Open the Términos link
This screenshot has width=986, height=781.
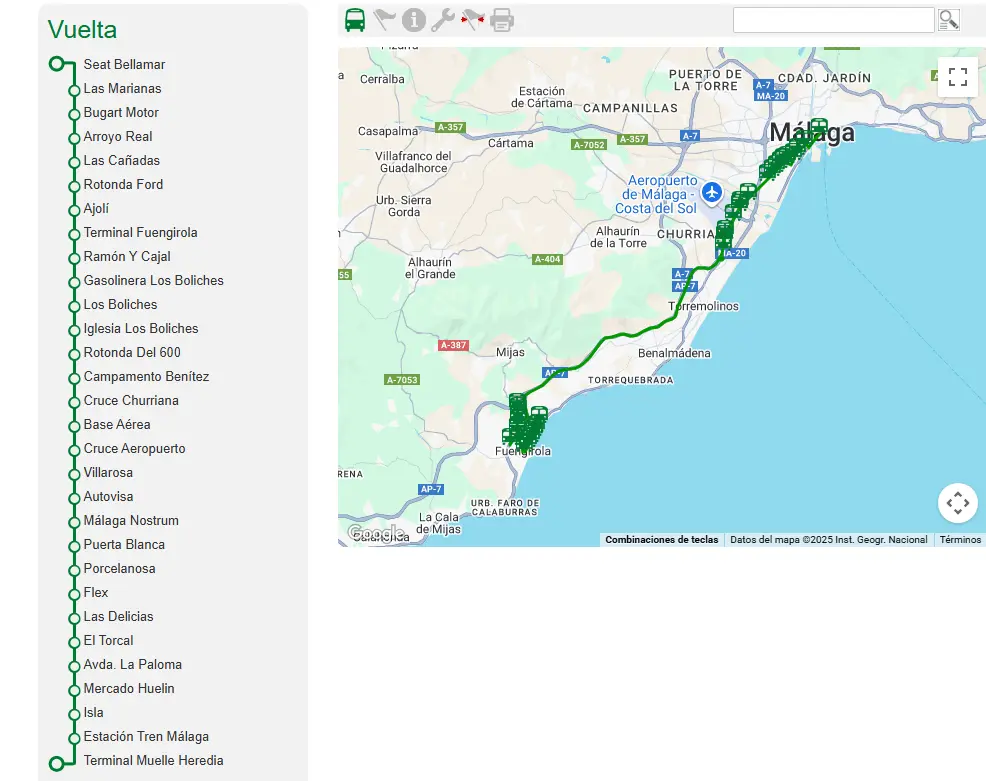tap(959, 539)
